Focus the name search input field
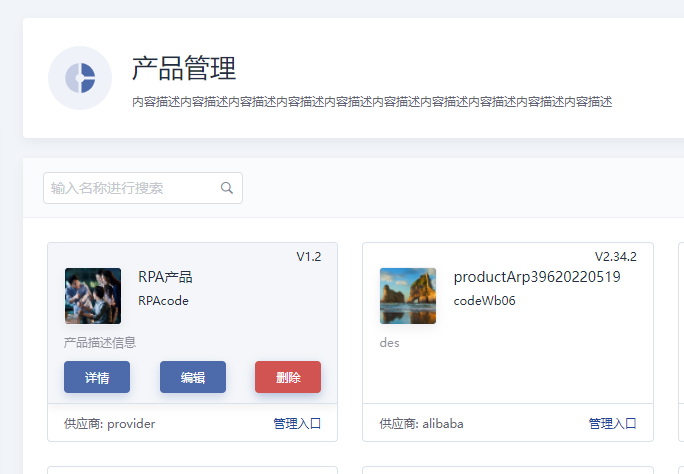The width and height of the screenshot is (684, 474). (x=143, y=188)
